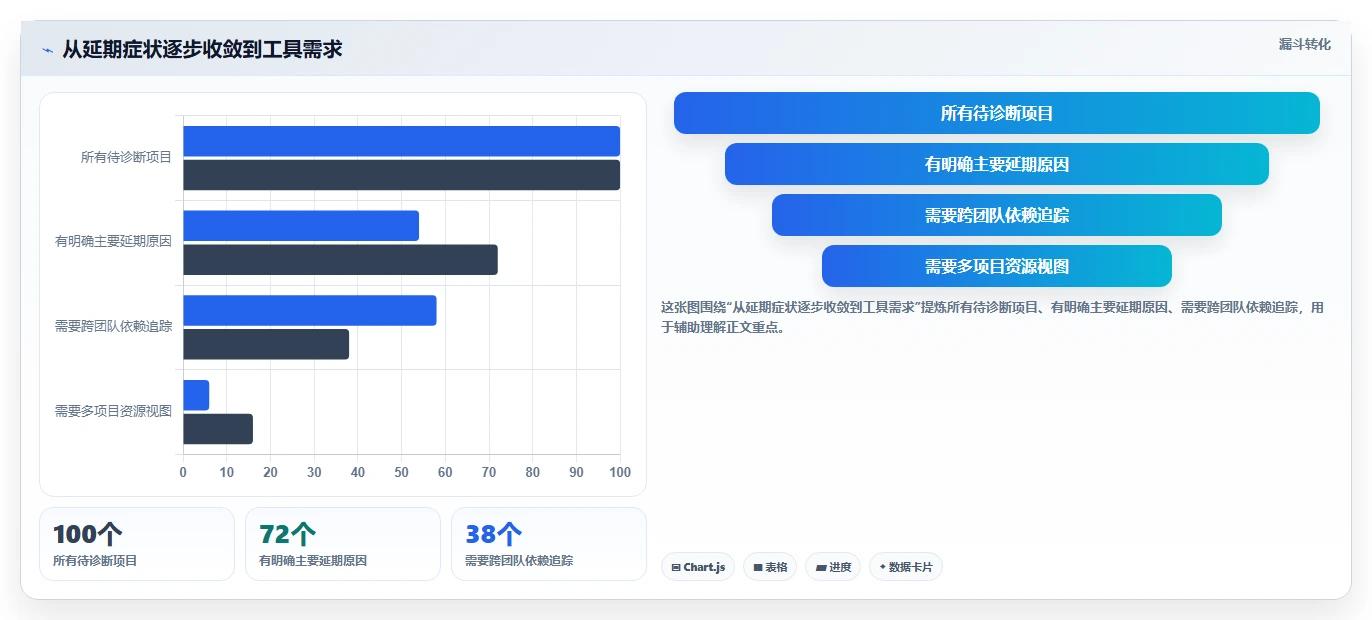Click the 进度 tag chip
The height and width of the screenshot is (620, 1372).
tap(833, 567)
